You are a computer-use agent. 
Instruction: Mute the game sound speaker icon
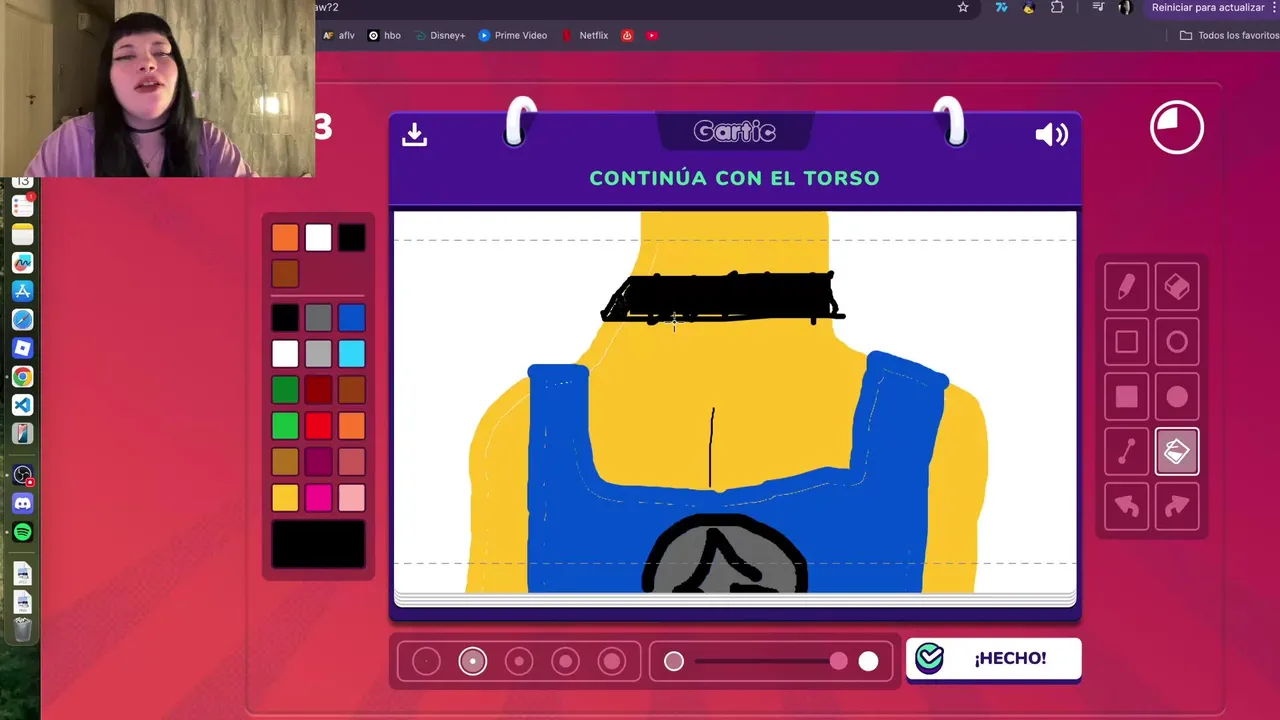coord(1052,135)
